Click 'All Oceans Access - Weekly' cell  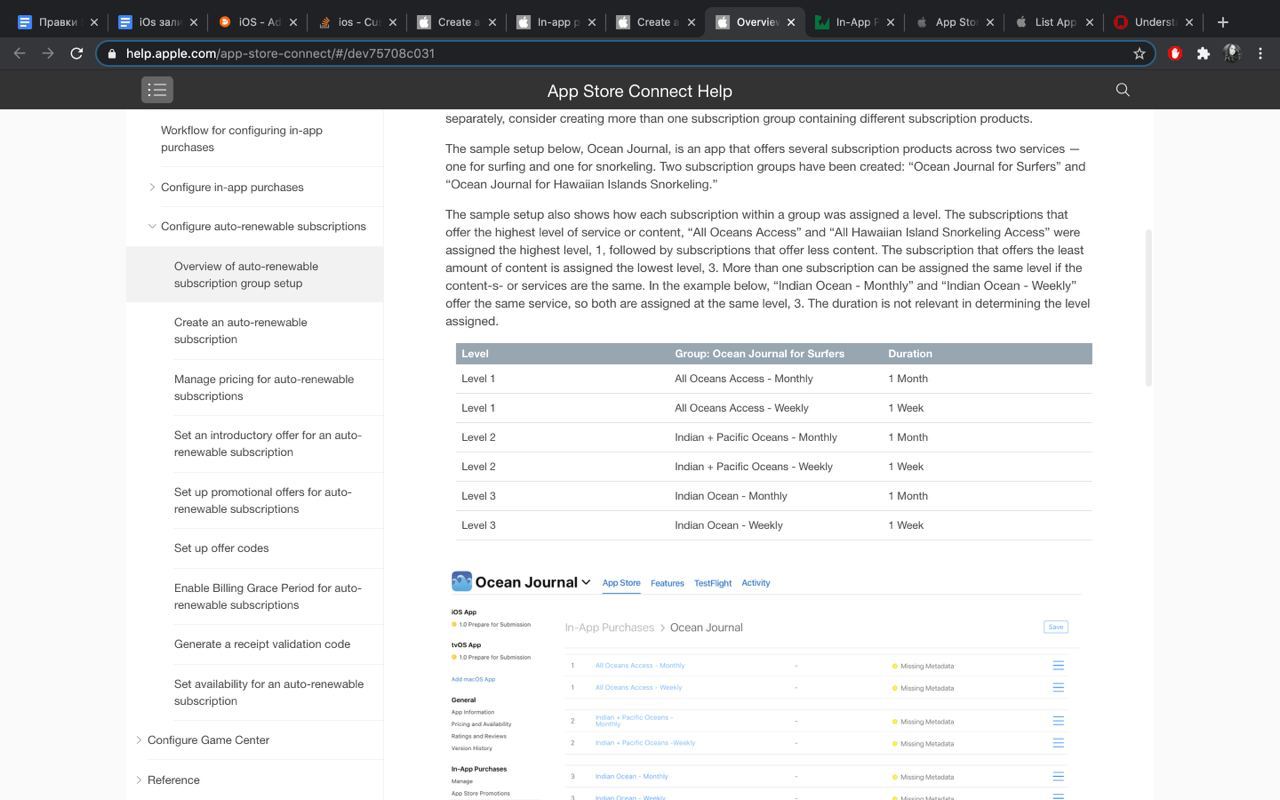pyautogui.click(x=742, y=408)
